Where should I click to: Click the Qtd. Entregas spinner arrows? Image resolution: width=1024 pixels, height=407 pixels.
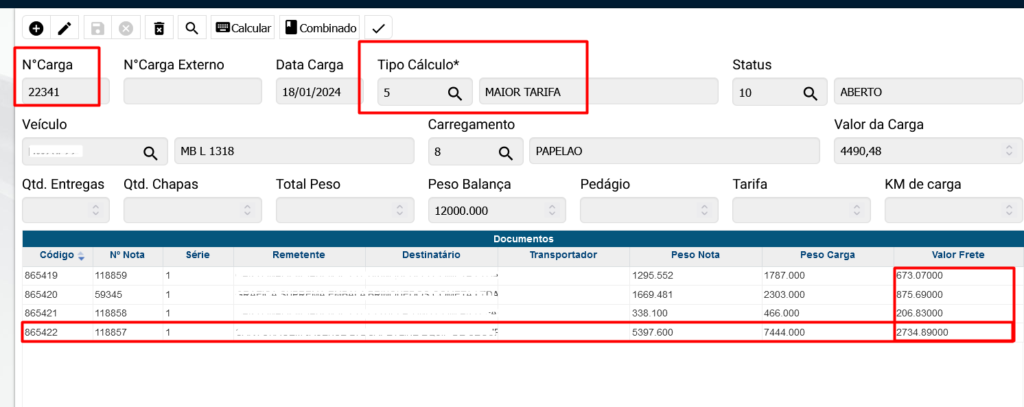click(x=94, y=210)
